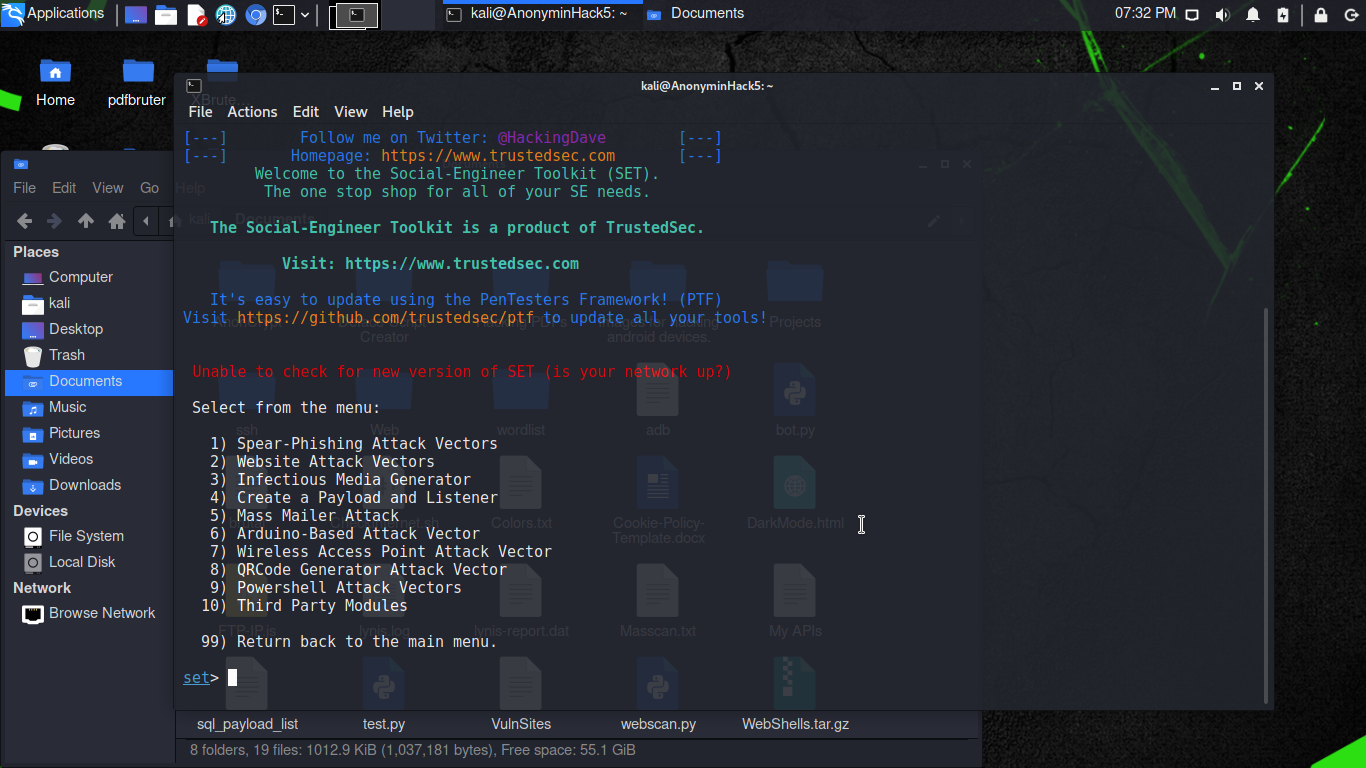Open the text editor panel launcher
Screen dimensions: 1366x768
[196, 15]
